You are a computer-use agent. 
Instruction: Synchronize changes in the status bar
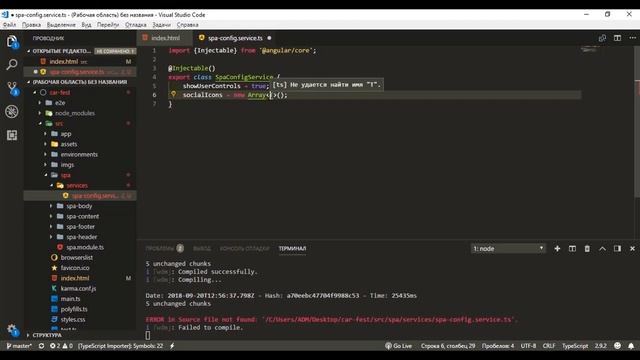click(41, 346)
